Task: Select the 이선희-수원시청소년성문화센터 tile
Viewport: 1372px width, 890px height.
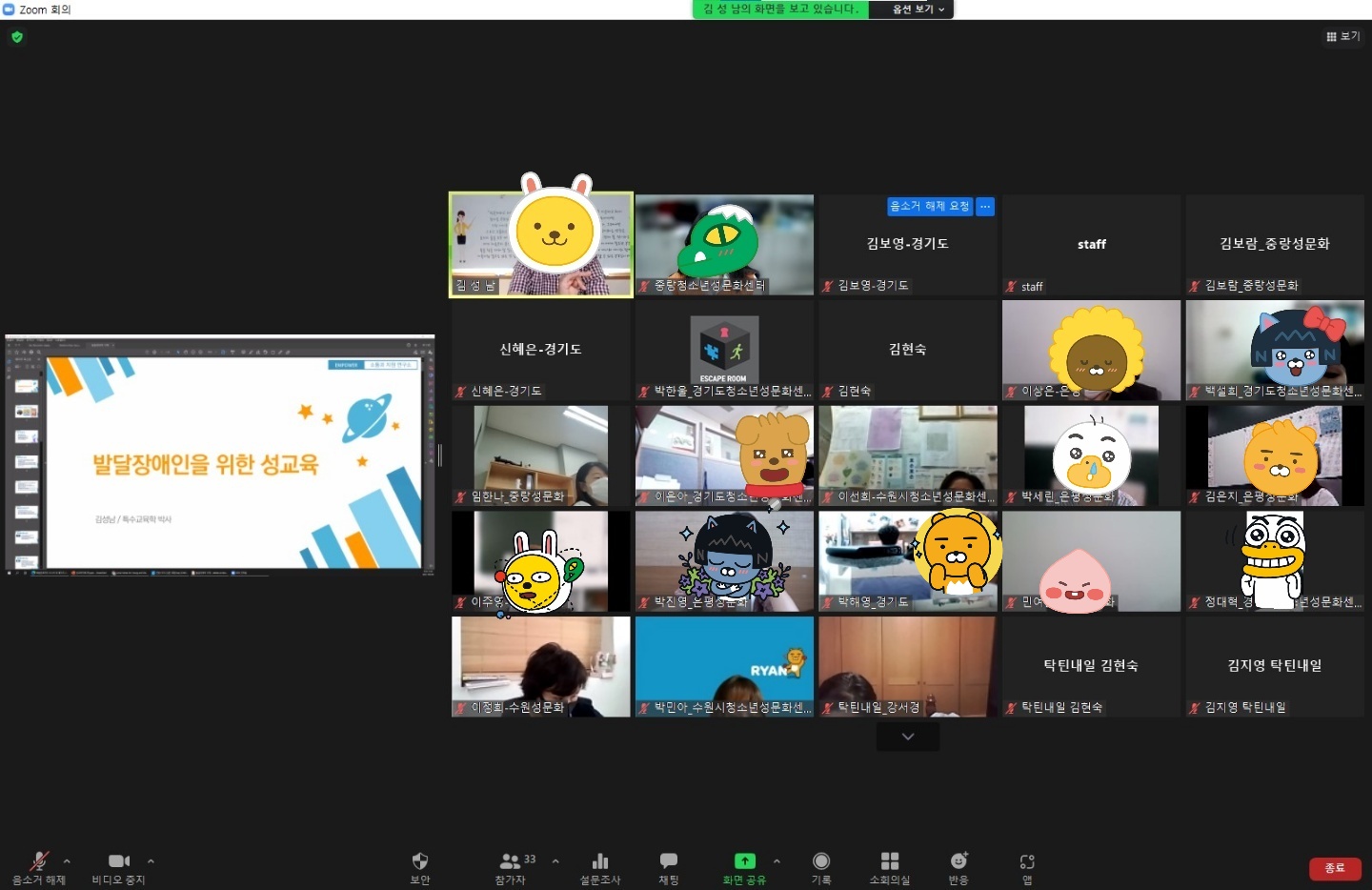Action: (x=908, y=455)
